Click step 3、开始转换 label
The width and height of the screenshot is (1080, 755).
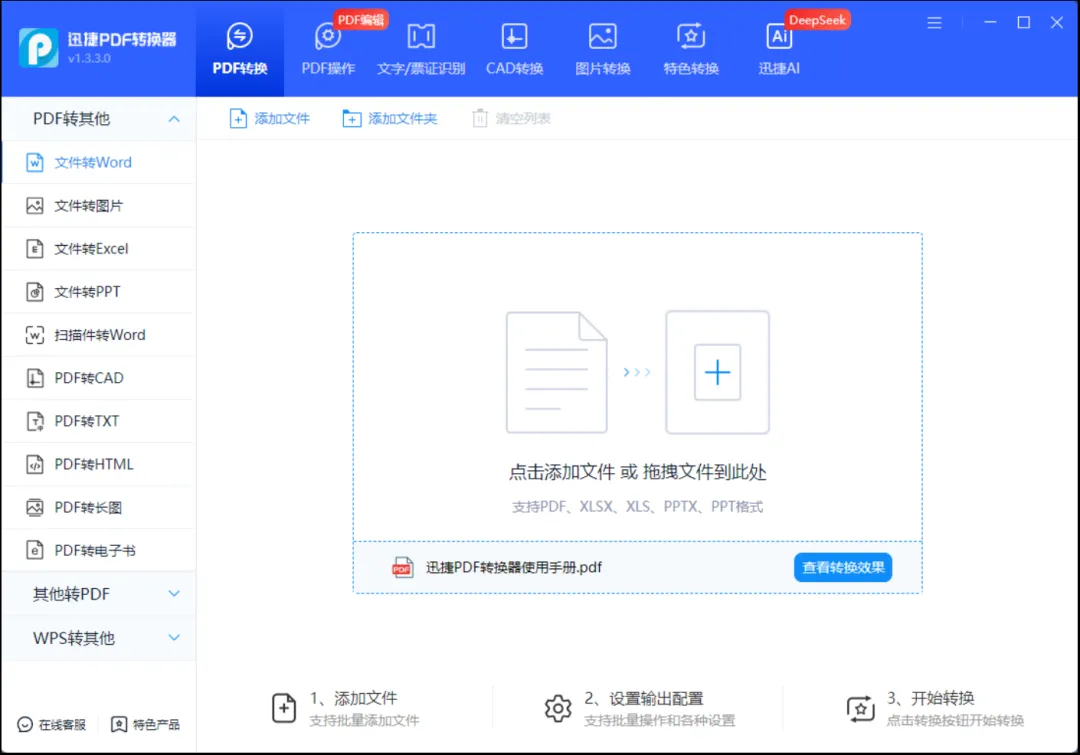pos(931,699)
